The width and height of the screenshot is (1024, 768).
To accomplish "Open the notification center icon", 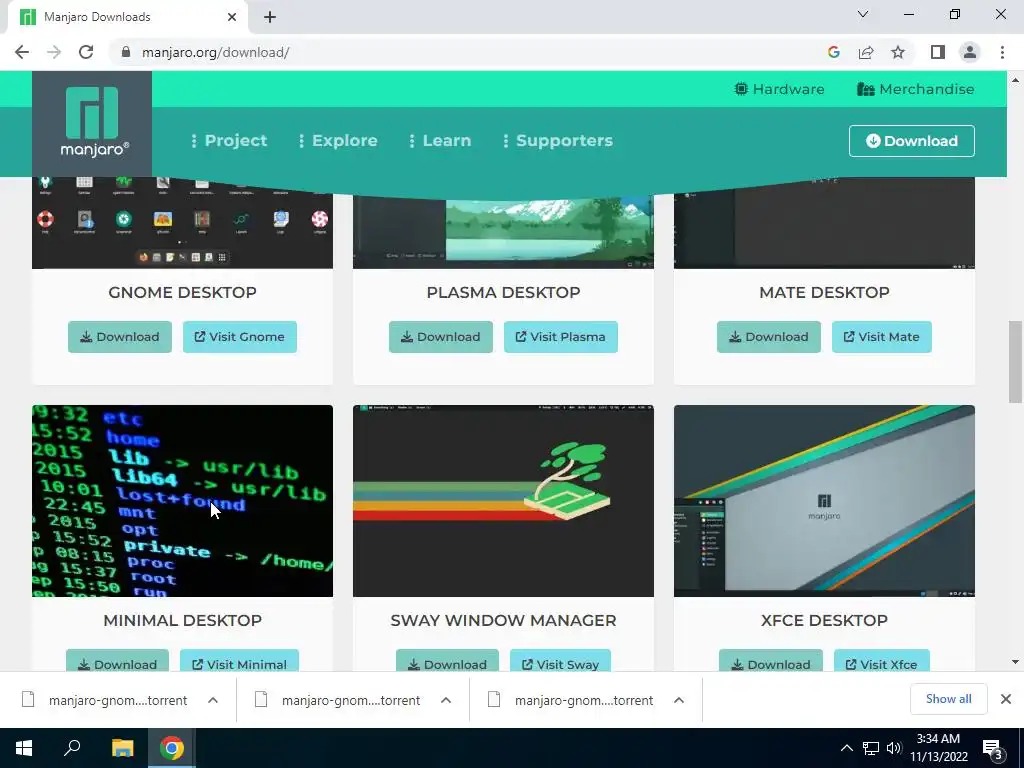I will (x=993, y=748).
